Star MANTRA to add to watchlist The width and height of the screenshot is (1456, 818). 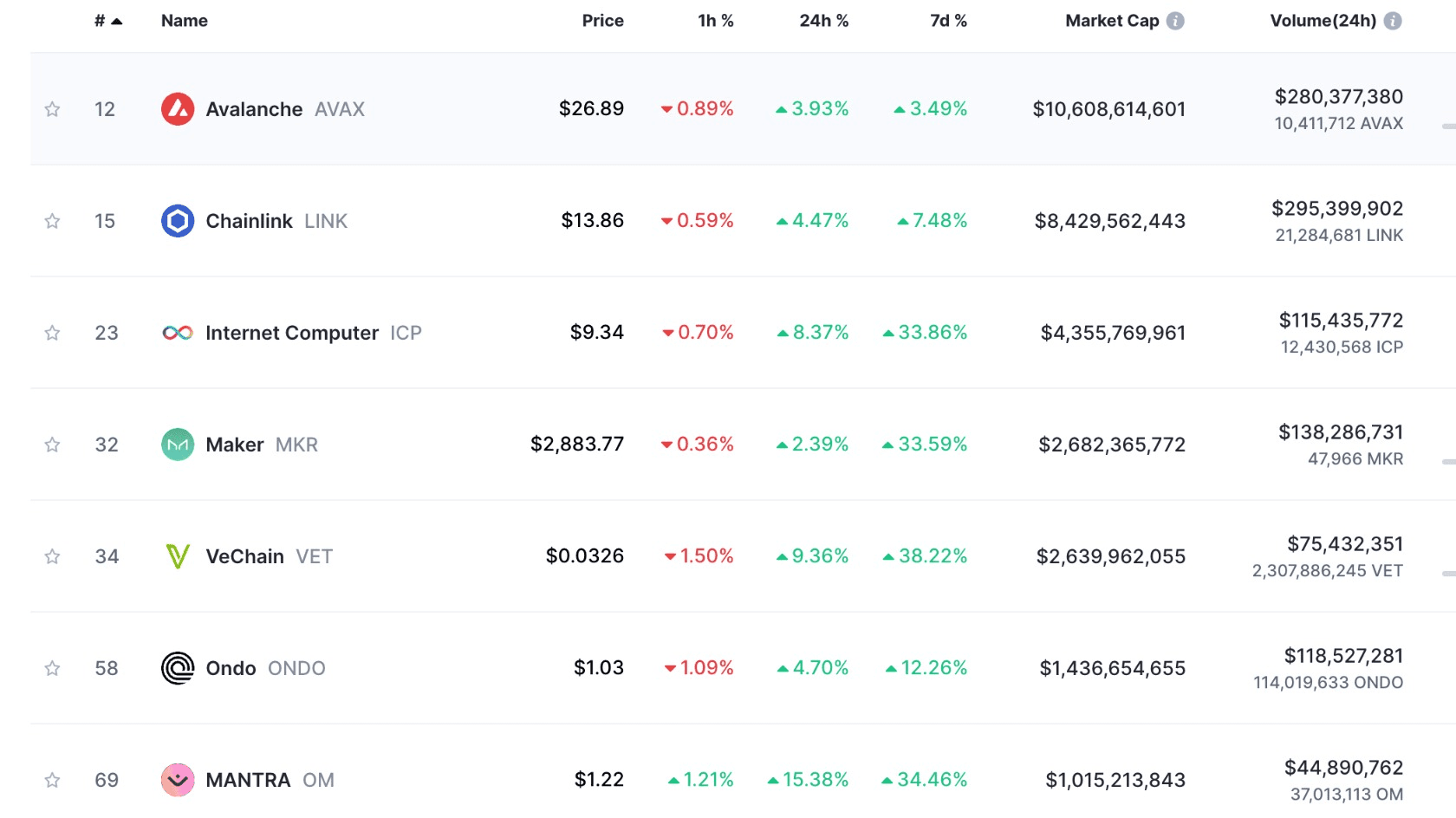(52, 780)
